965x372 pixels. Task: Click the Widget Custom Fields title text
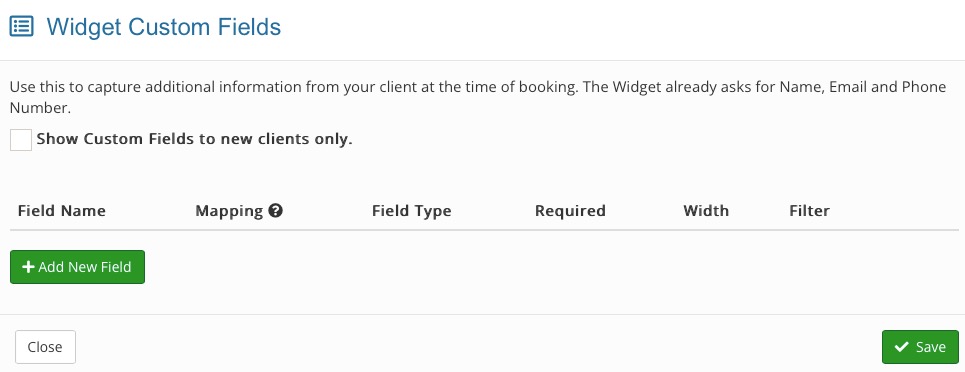pyautogui.click(x=164, y=27)
